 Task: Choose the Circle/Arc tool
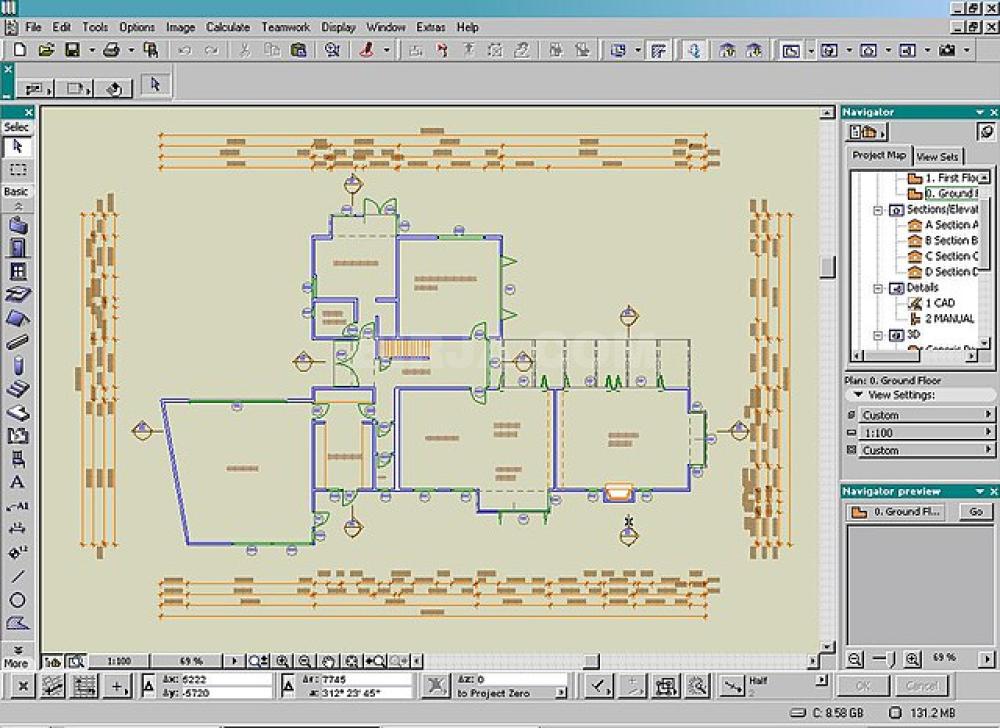click(17, 600)
